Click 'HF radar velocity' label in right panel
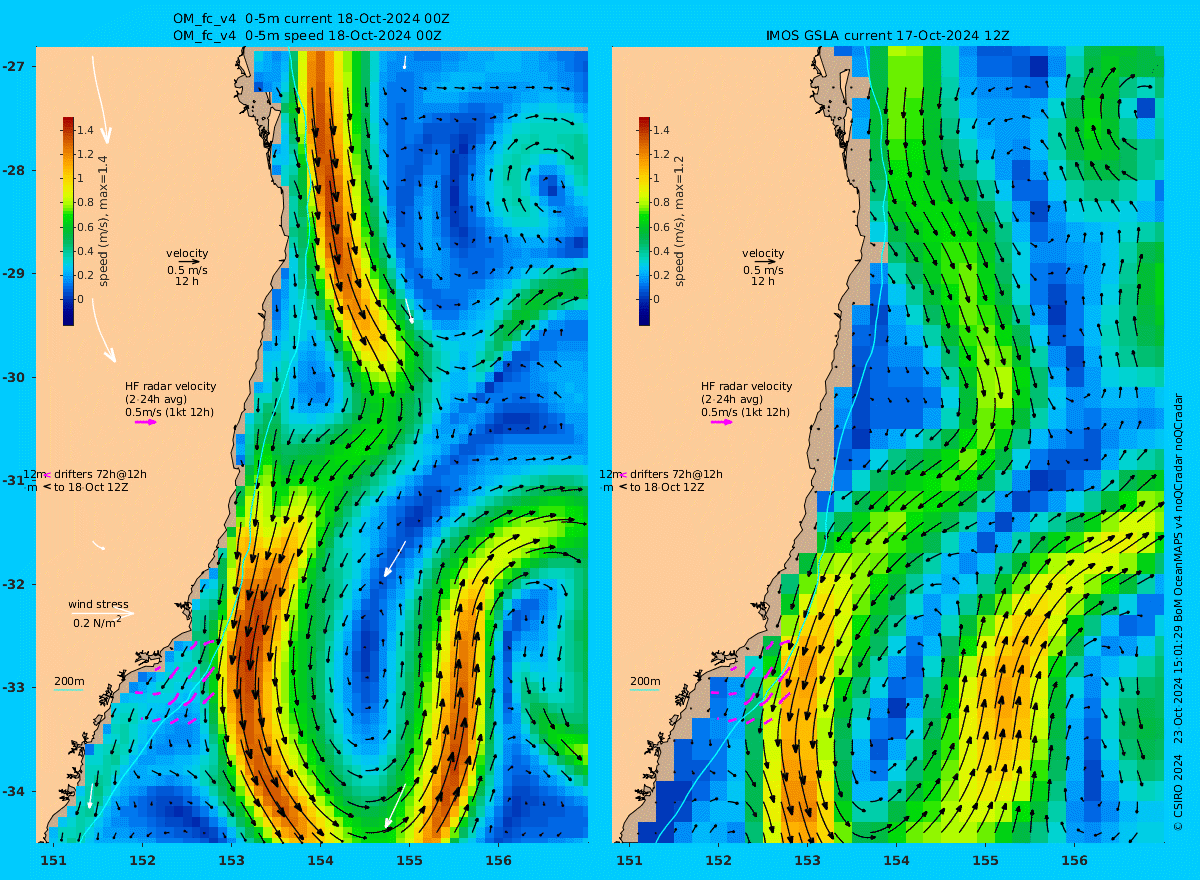Viewport: 1200px width, 880px height. pos(746,386)
